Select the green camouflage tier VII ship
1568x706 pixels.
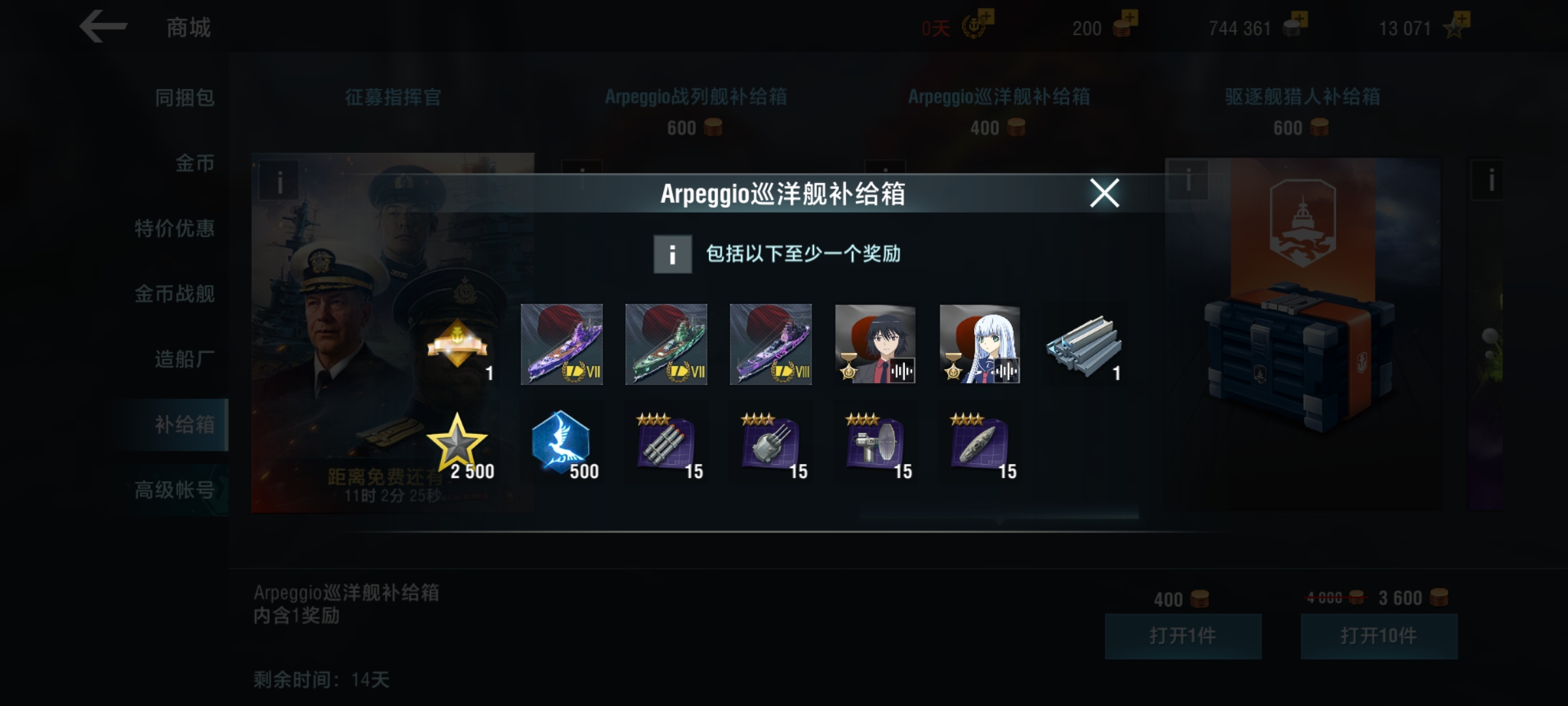[666, 345]
